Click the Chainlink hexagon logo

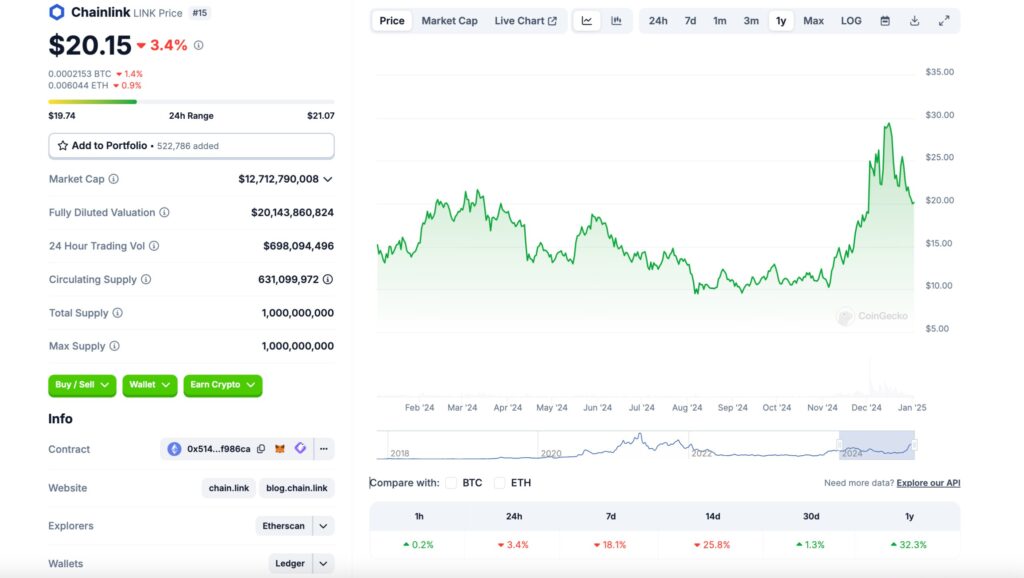(x=57, y=12)
